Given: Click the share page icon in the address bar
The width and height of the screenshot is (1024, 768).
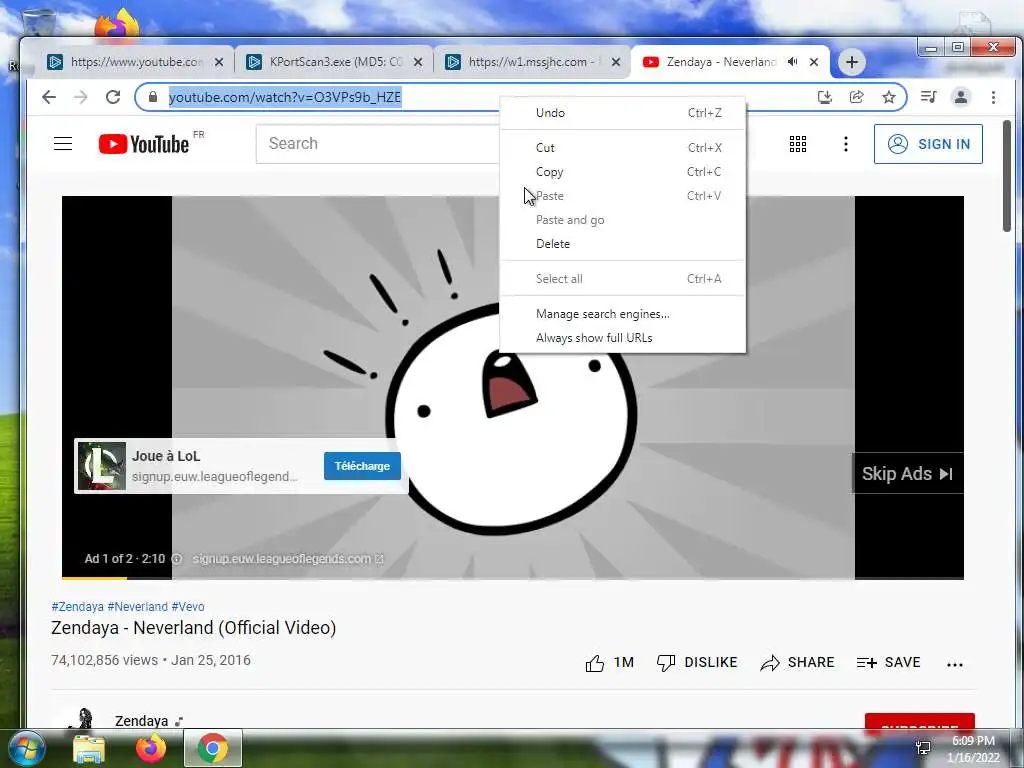Looking at the screenshot, I should tap(857, 97).
